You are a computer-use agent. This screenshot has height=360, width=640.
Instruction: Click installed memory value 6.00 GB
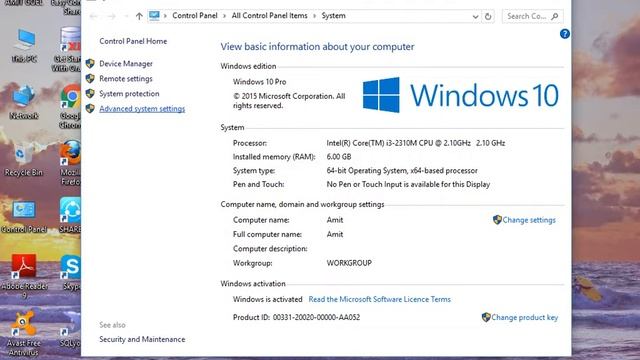pyautogui.click(x=339, y=157)
